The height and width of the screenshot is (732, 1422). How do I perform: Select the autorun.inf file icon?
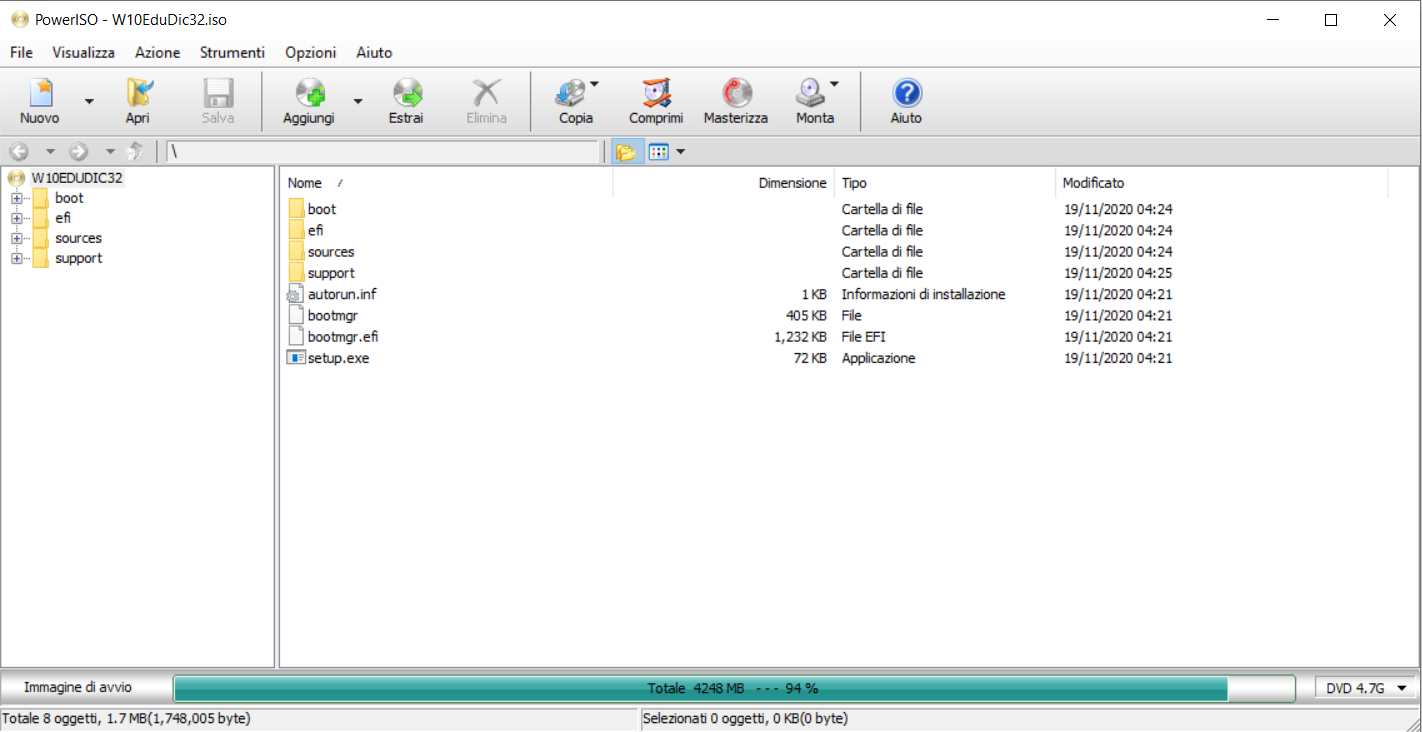tap(295, 294)
